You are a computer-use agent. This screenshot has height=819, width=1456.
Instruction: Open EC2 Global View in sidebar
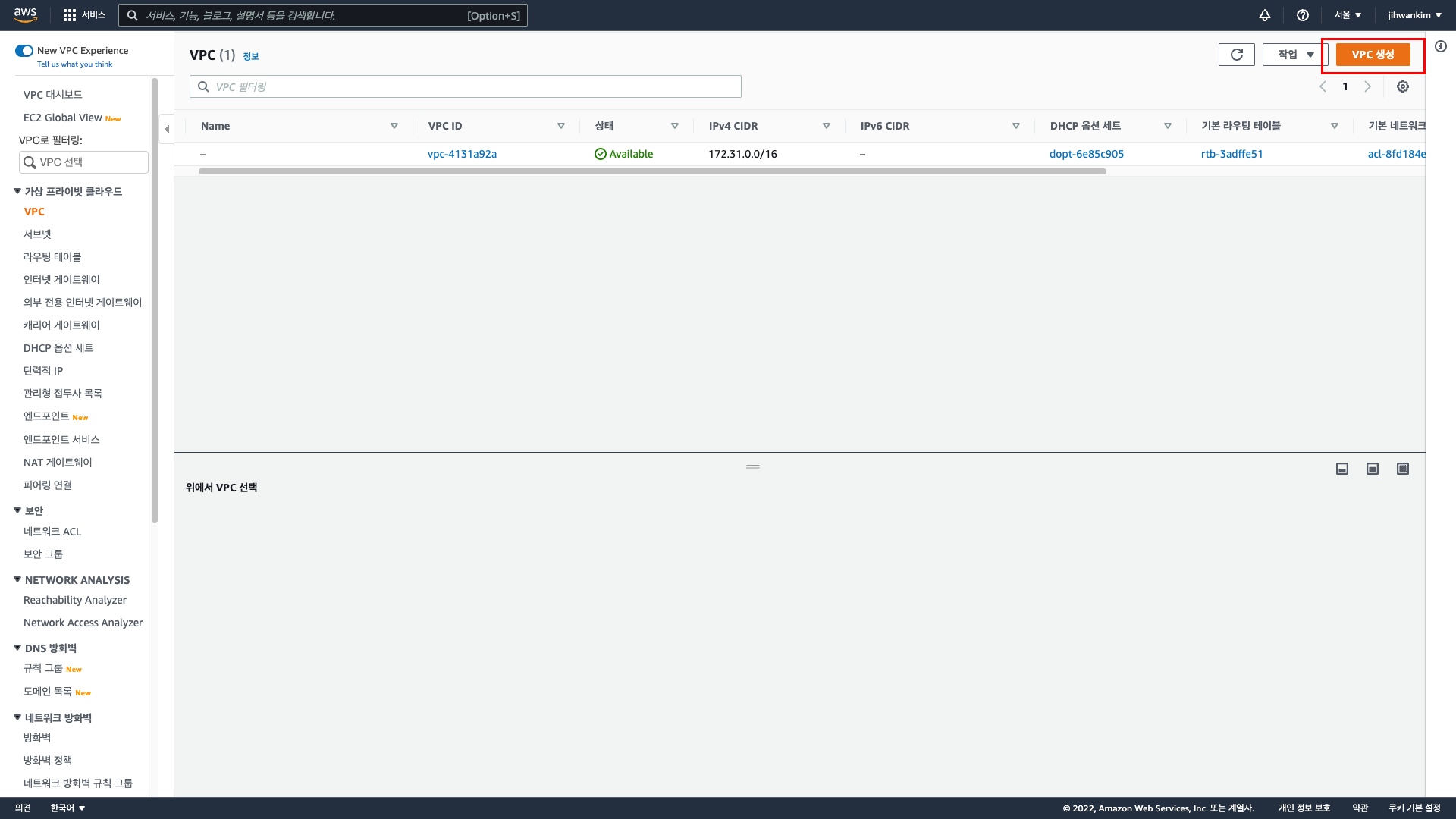point(63,118)
